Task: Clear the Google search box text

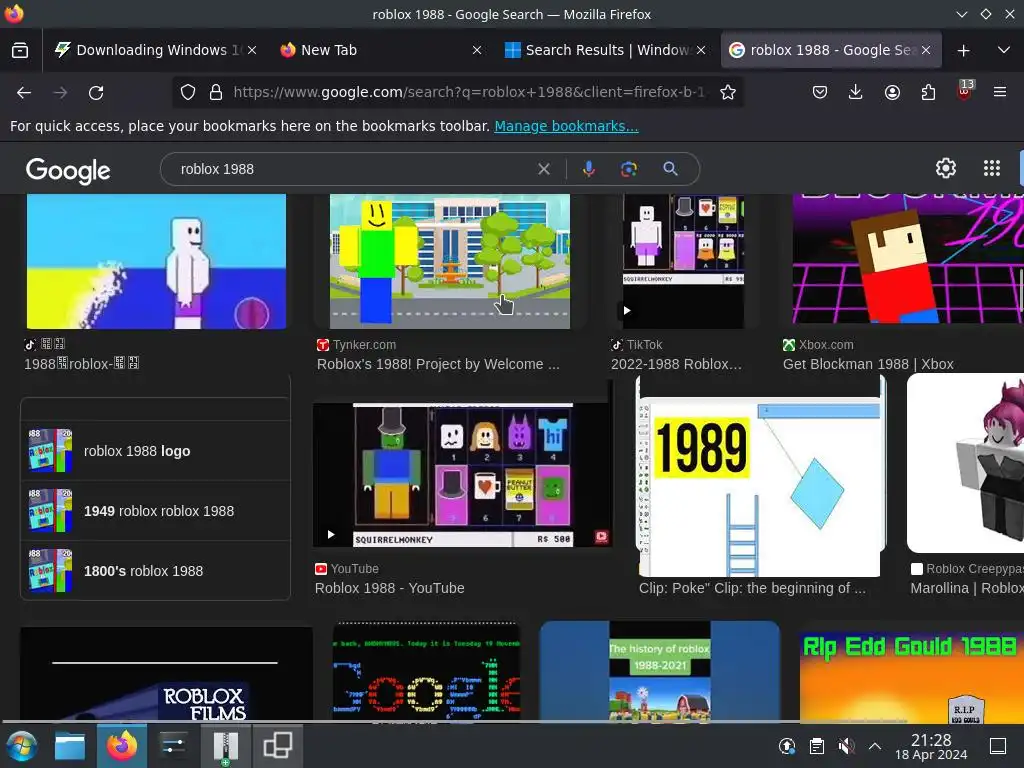Action: tap(543, 169)
